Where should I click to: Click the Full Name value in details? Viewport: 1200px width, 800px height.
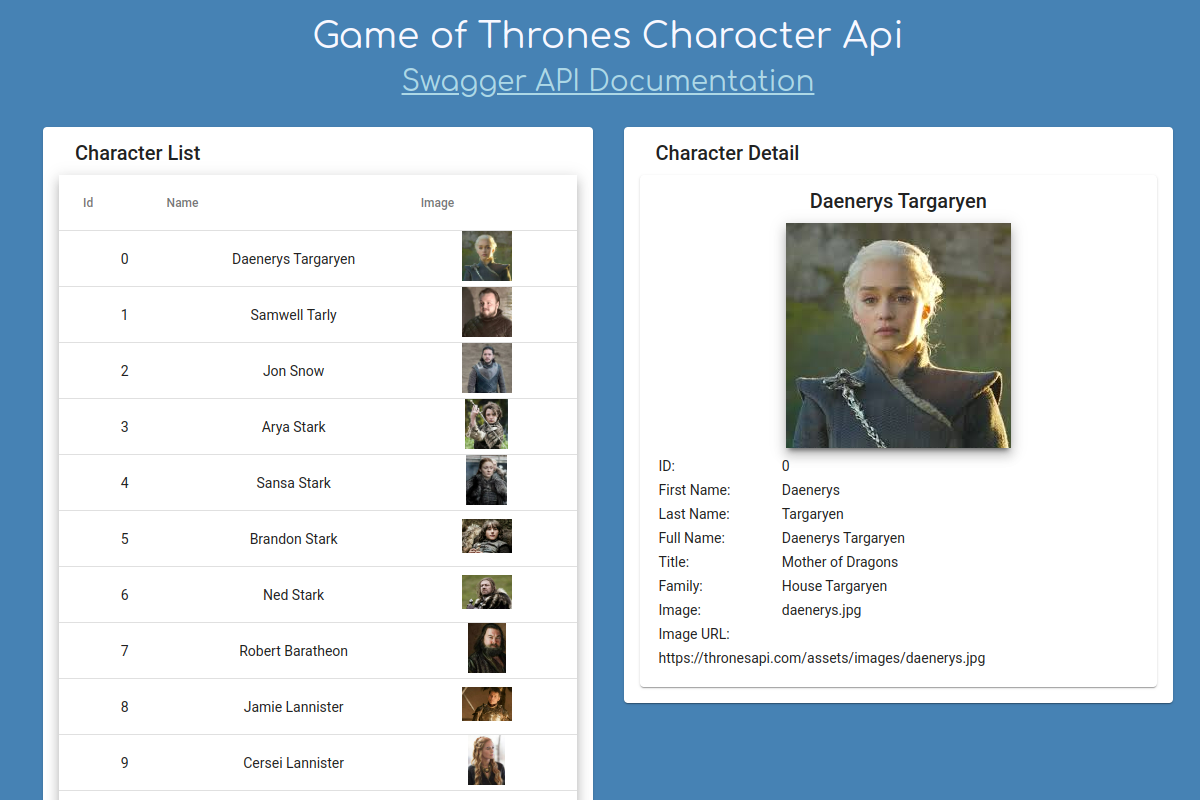(x=843, y=538)
